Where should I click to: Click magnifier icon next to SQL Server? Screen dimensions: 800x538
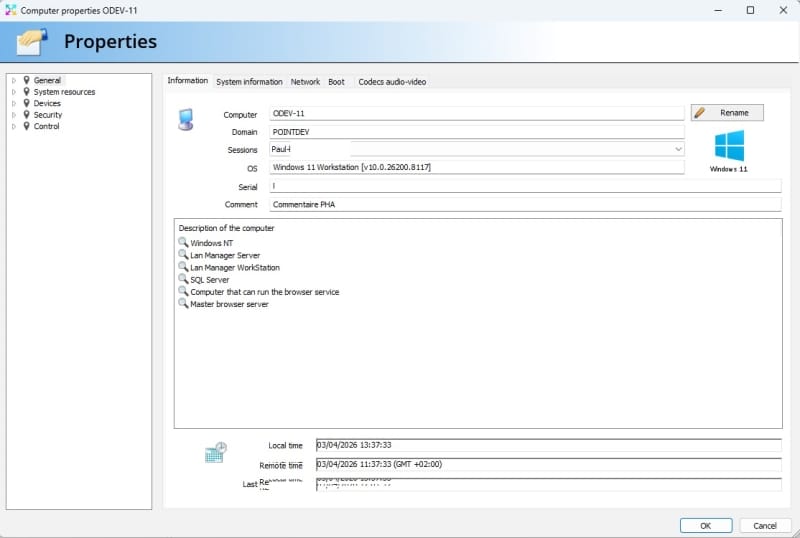pyautogui.click(x=183, y=280)
